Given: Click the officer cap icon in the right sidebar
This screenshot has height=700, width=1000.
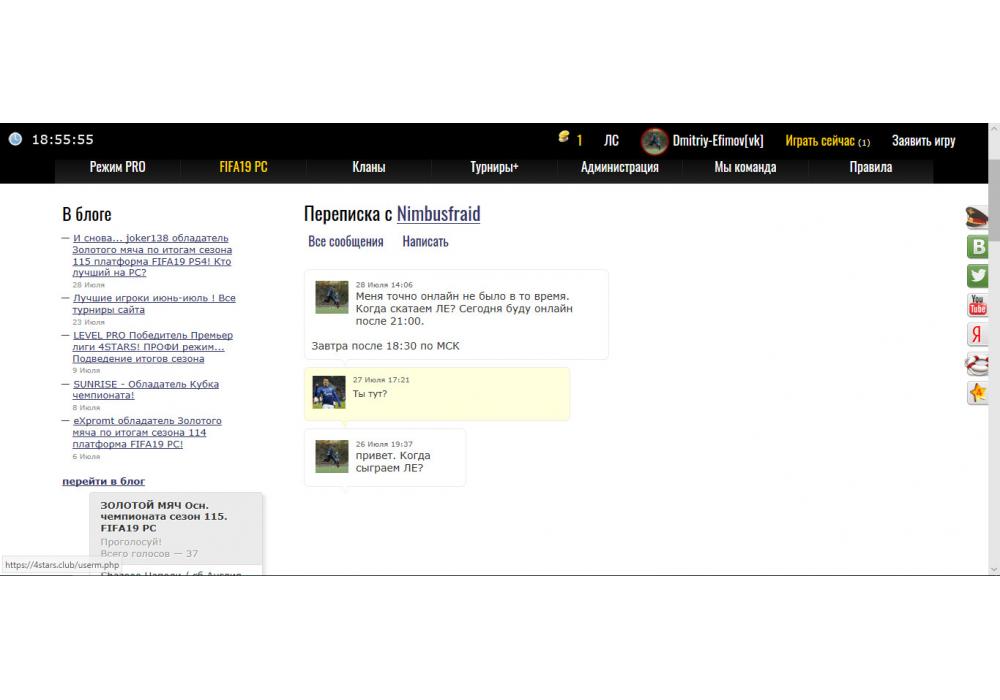Looking at the screenshot, I should pos(977,217).
